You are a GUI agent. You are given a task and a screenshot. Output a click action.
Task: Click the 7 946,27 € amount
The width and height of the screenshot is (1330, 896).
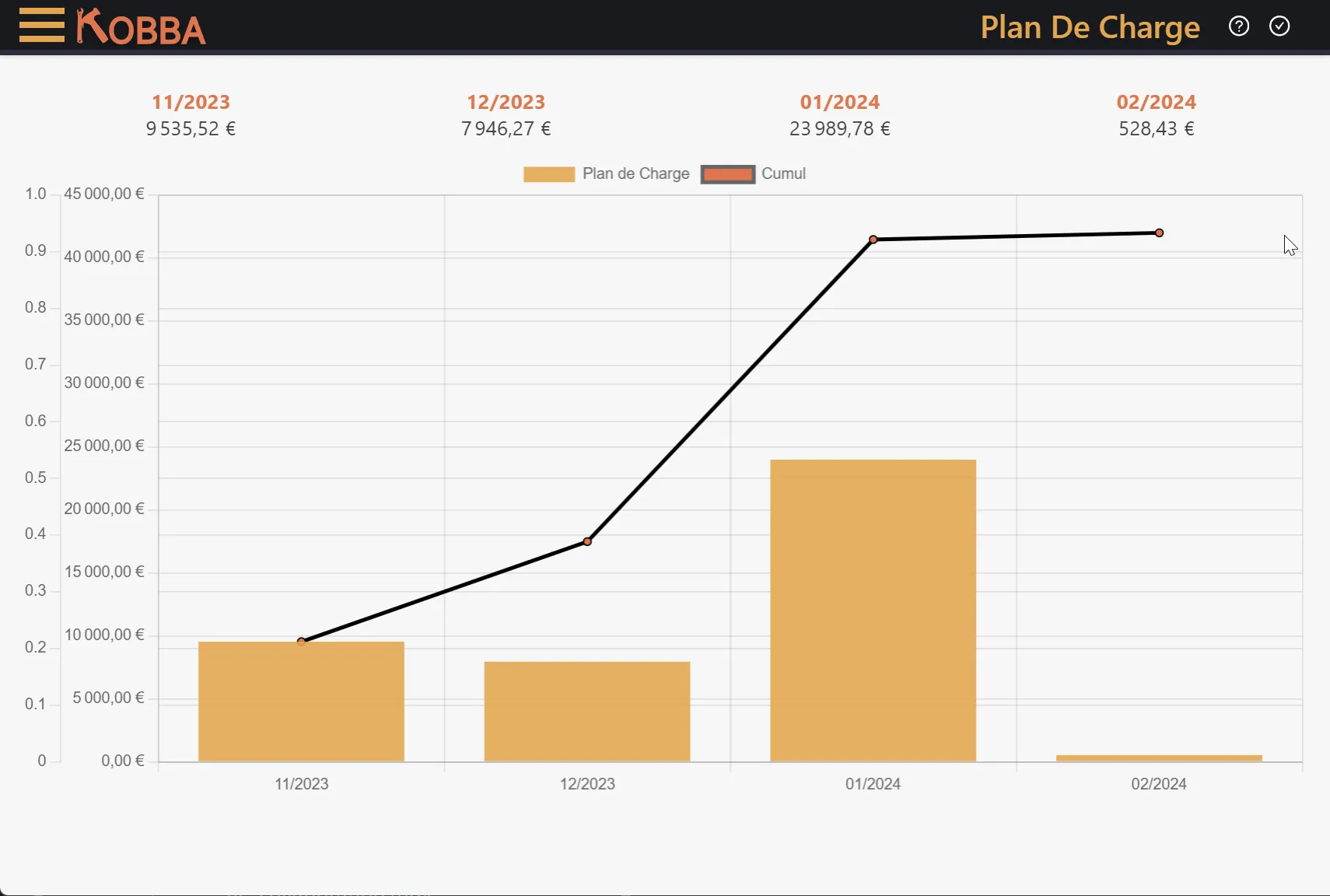tap(506, 128)
